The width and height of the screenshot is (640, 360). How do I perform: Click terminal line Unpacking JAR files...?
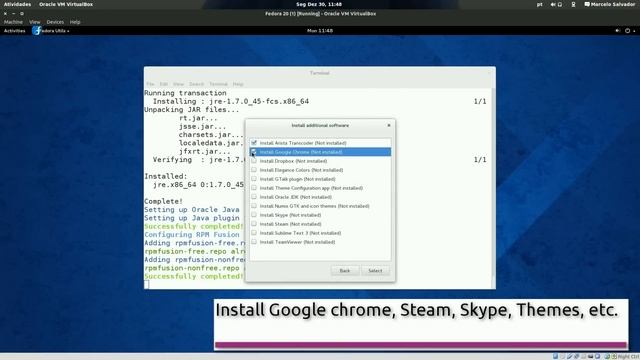(192, 110)
